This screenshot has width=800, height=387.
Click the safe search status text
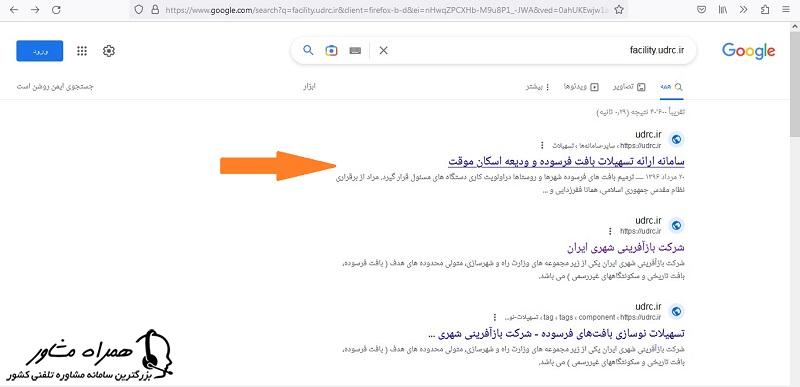(55, 87)
